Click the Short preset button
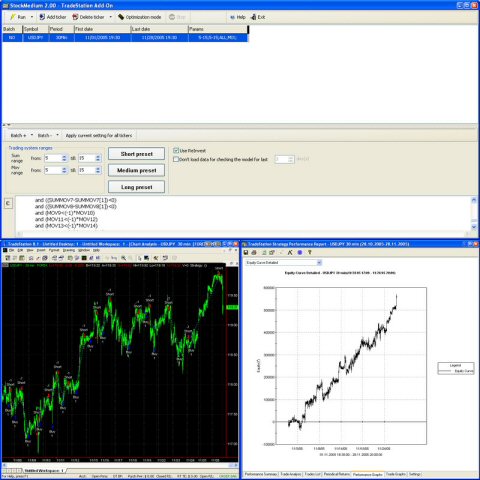Image resolution: width=480 pixels, height=480 pixels. pos(136,154)
